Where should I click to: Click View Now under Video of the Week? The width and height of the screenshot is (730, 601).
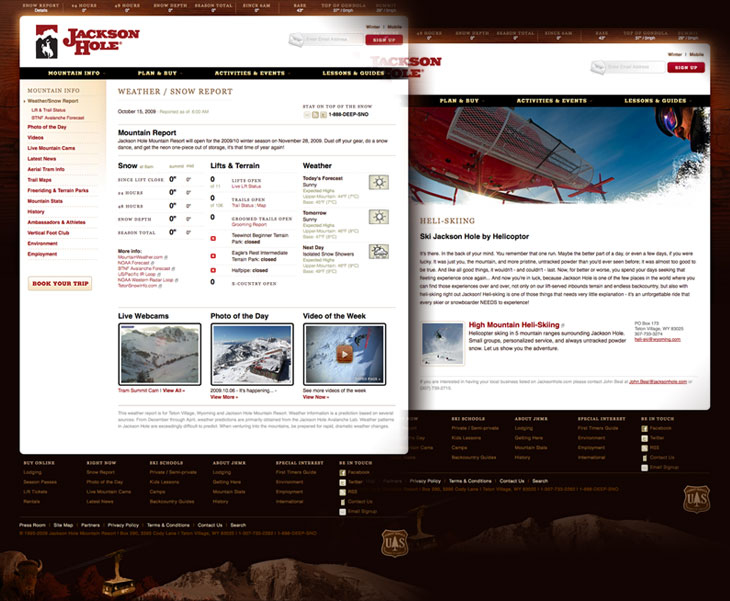(315, 397)
